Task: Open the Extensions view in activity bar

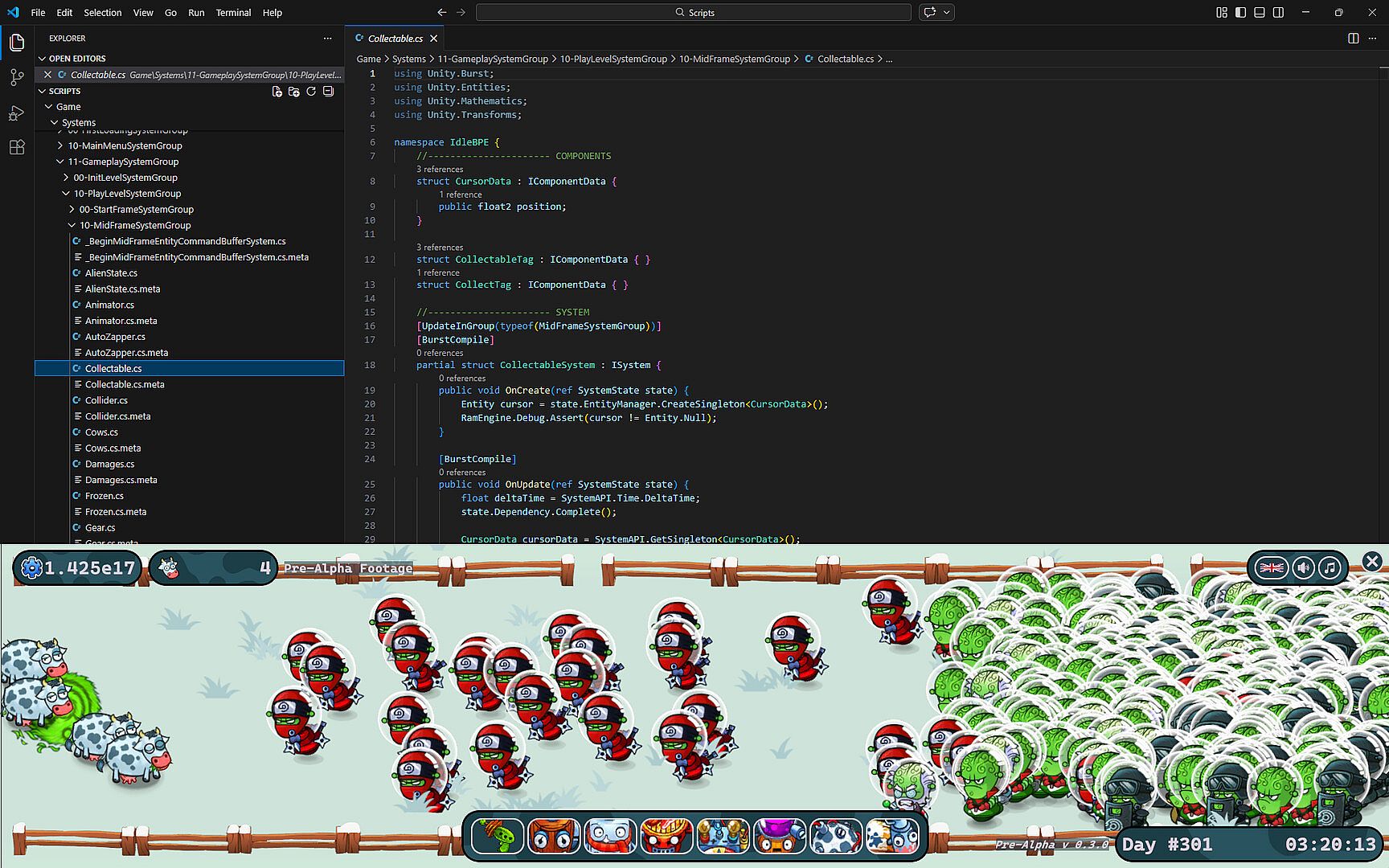Action: [x=17, y=147]
